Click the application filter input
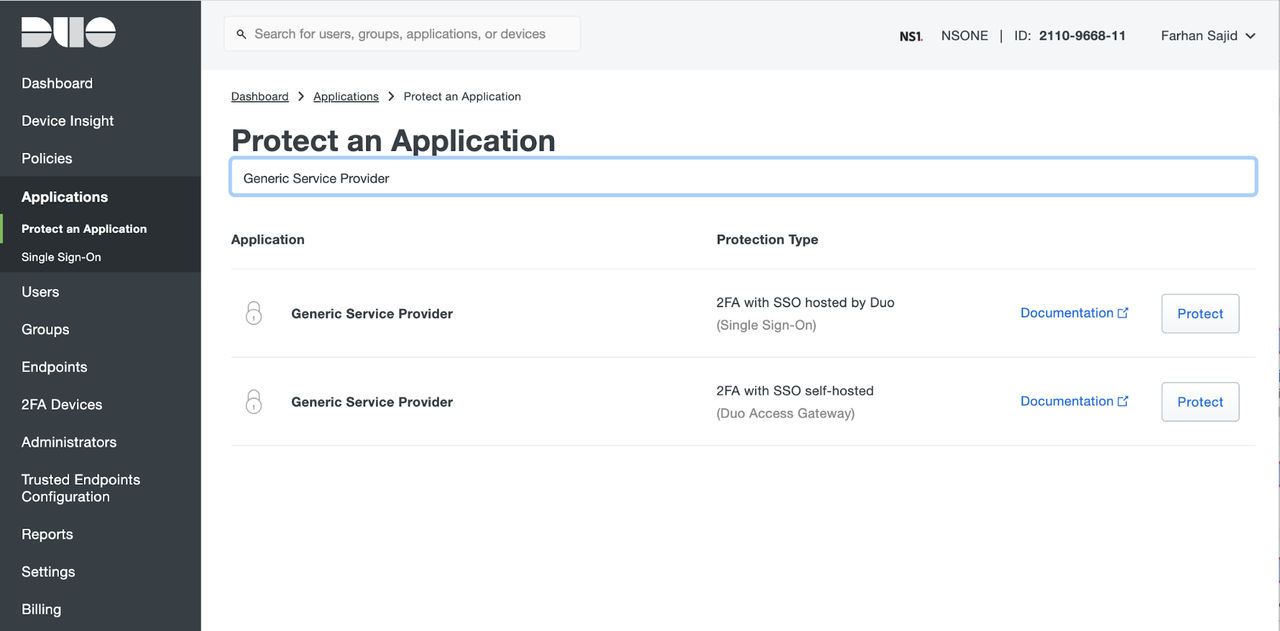 click(743, 177)
